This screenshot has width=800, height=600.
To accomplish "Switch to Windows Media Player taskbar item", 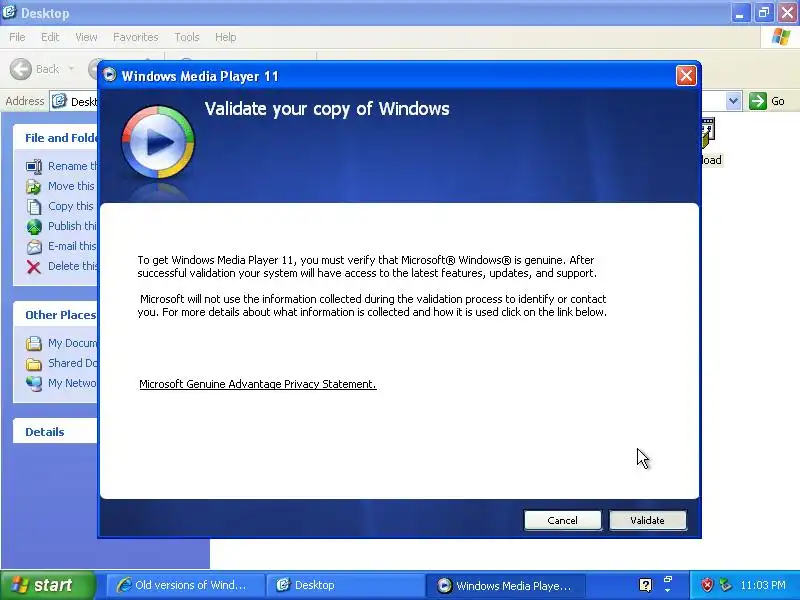I will (505, 585).
